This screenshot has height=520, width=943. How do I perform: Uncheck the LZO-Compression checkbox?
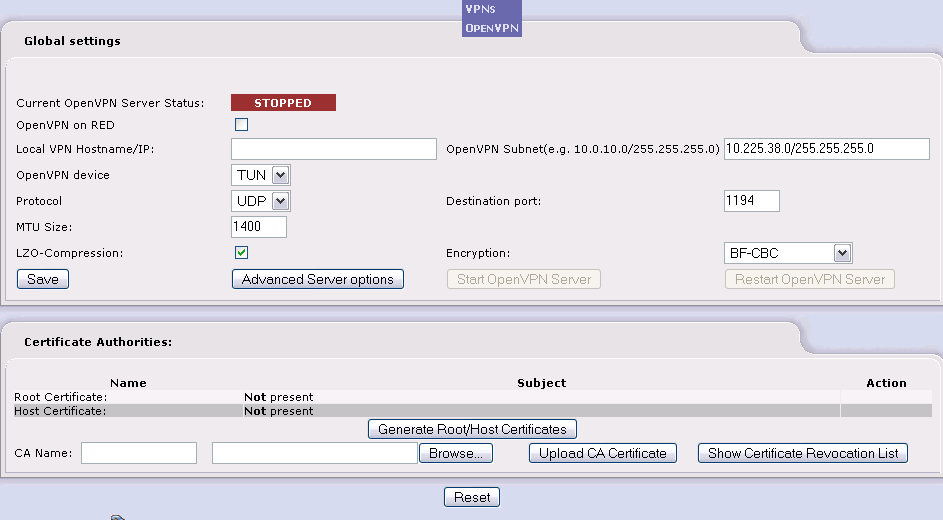(x=241, y=252)
